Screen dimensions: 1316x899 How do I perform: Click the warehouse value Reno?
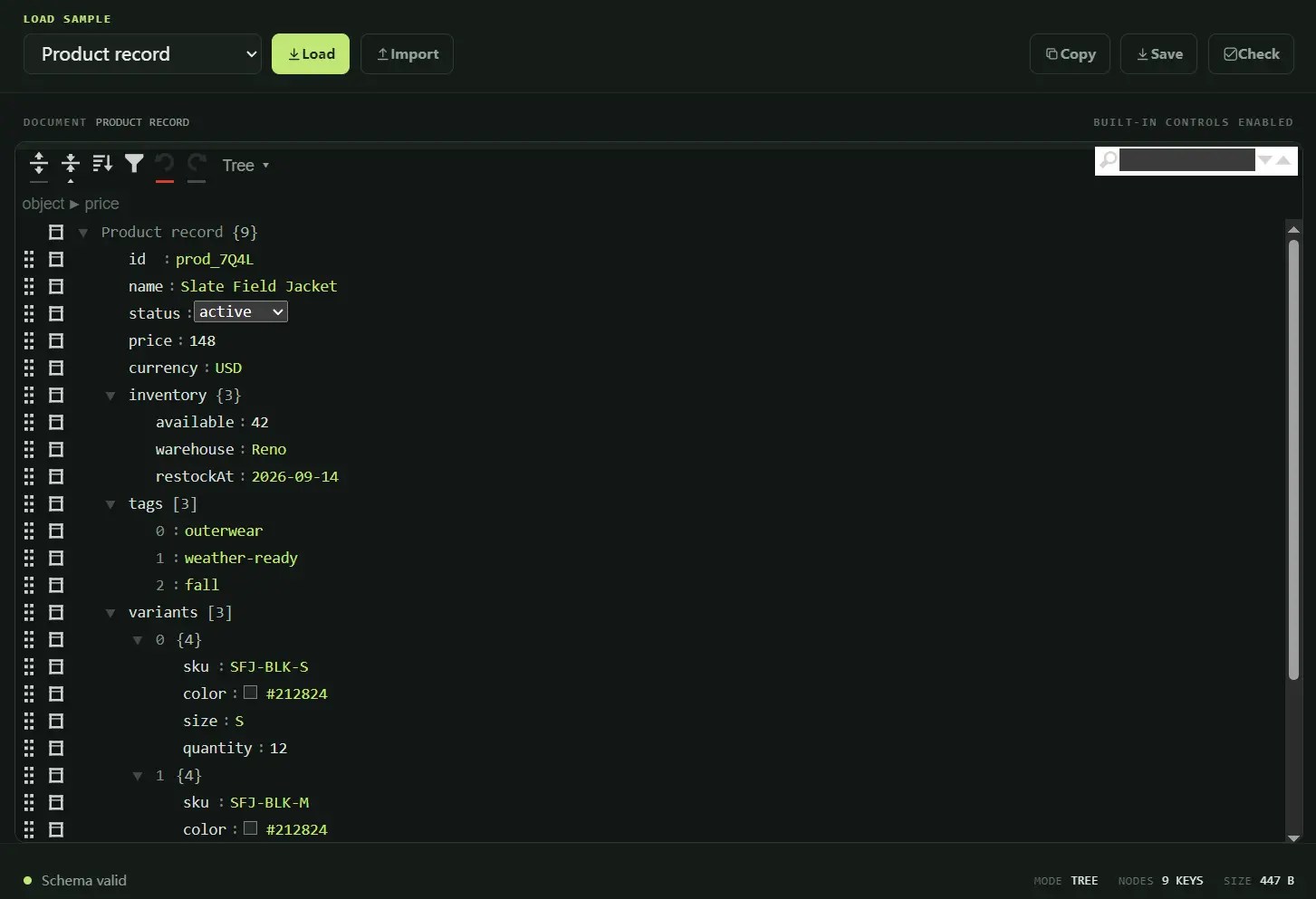point(269,449)
